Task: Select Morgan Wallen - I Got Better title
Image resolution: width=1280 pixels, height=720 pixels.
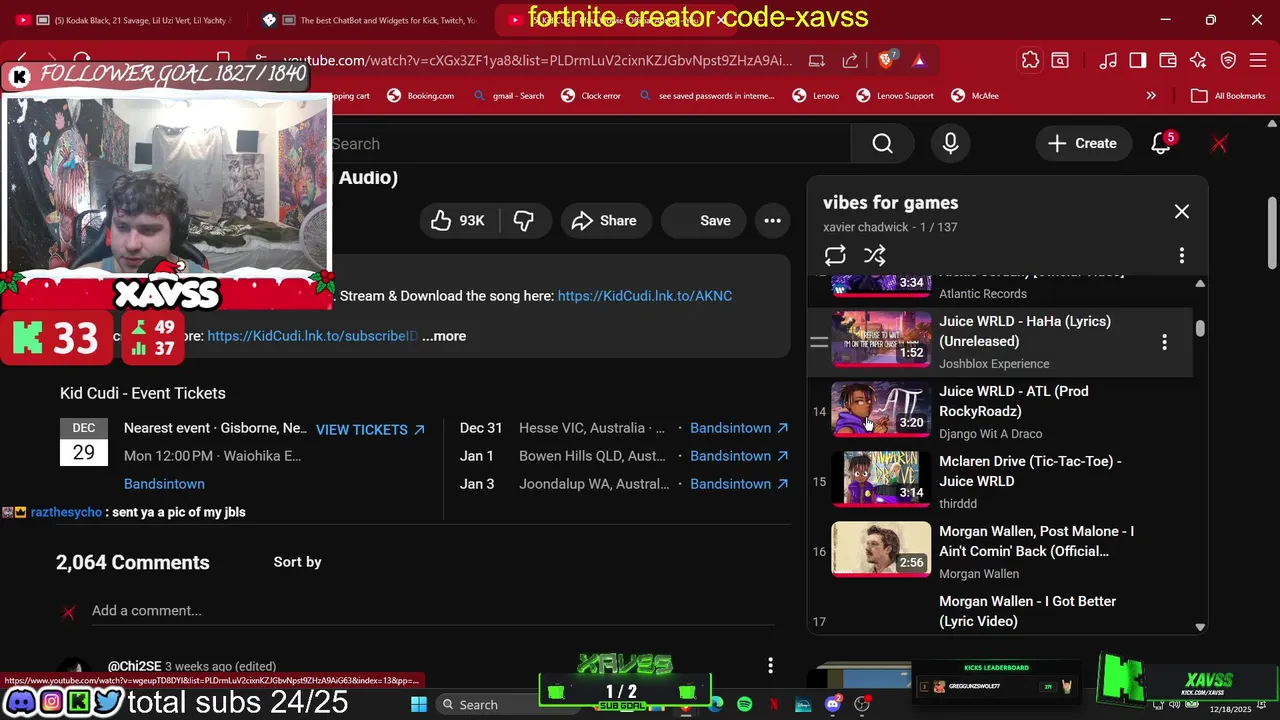Action: click(x=1027, y=611)
